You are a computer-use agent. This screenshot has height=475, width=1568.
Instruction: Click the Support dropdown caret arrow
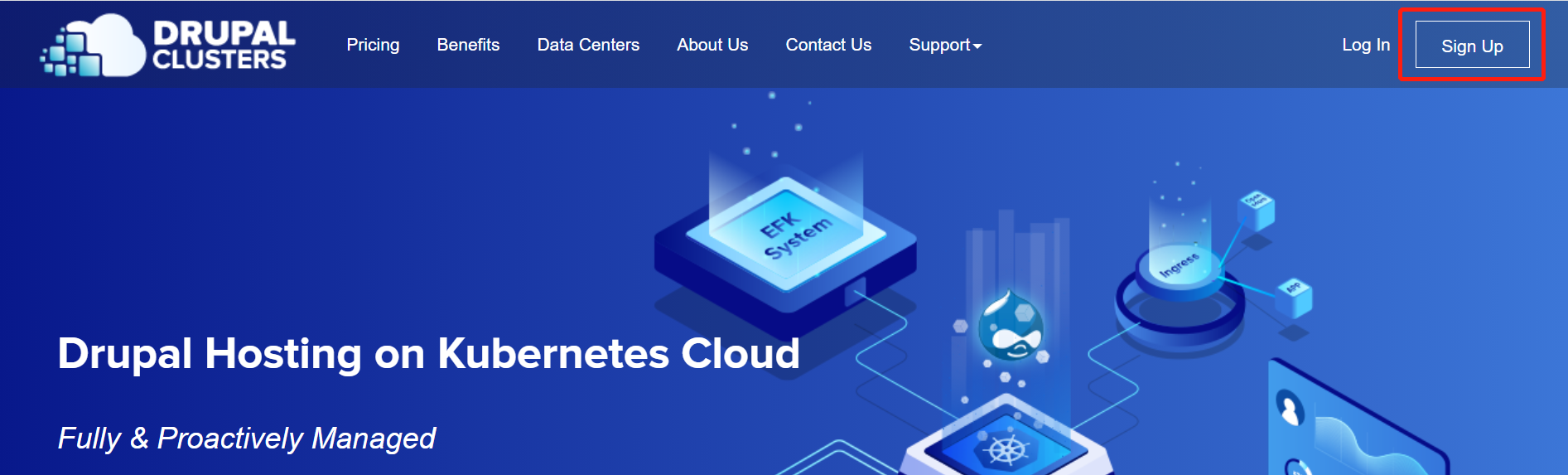click(977, 46)
